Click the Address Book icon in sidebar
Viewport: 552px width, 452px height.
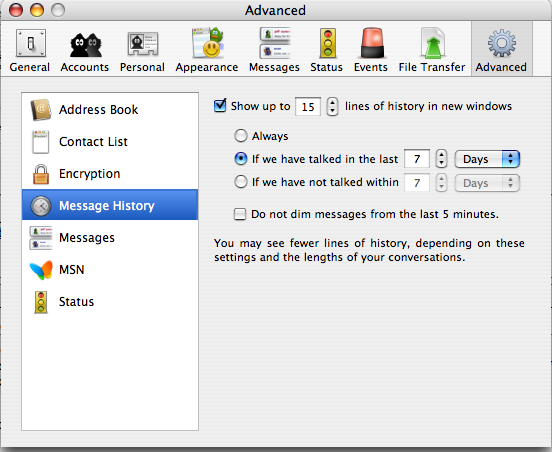(41, 110)
